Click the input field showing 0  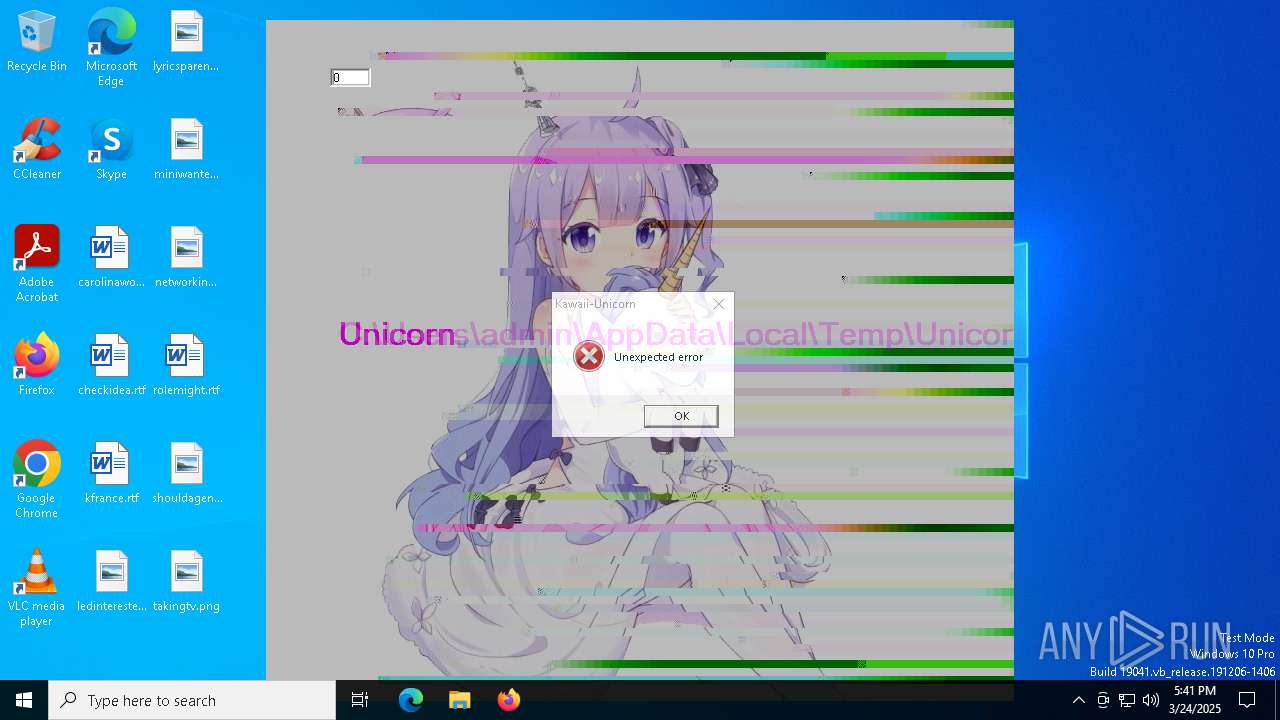point(350,78)
